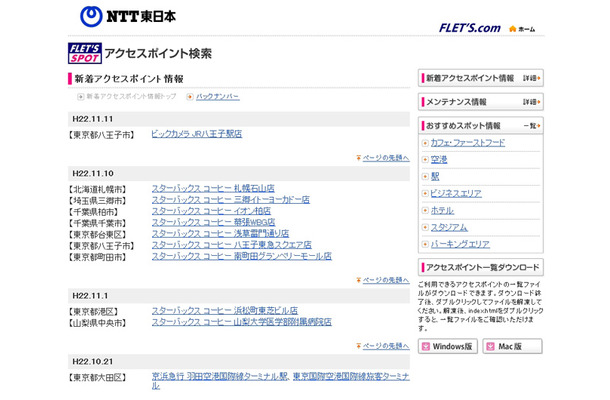
Task: Click the 【北海道札幌市】 location label
Action: click(97, 189)
